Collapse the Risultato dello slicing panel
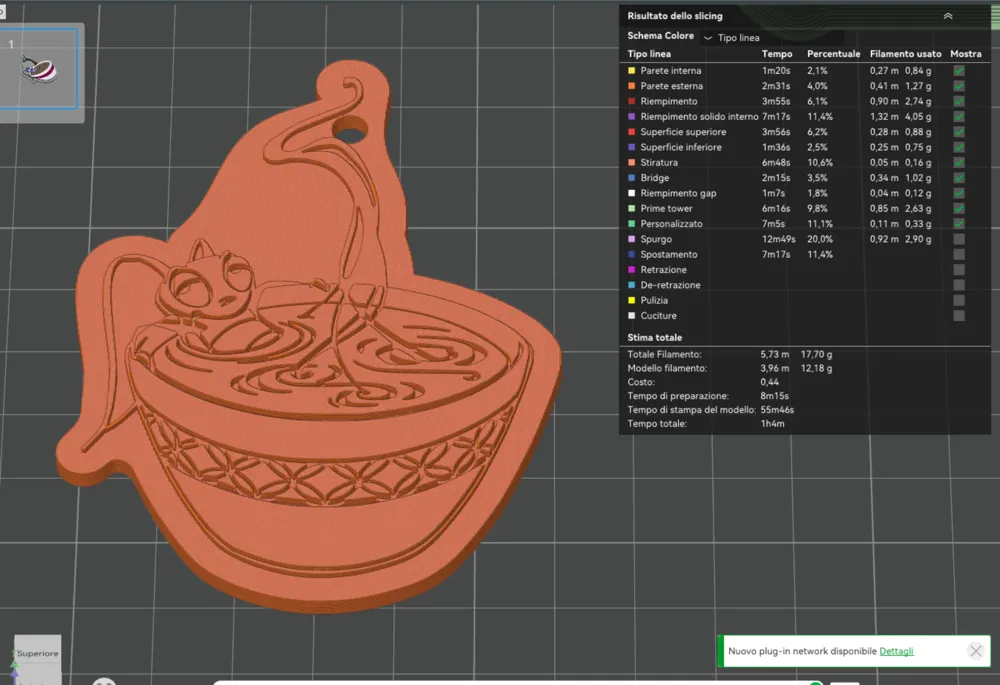This screenshot has width=1000, height=685. pyautogui.click(x=948, y=16)
